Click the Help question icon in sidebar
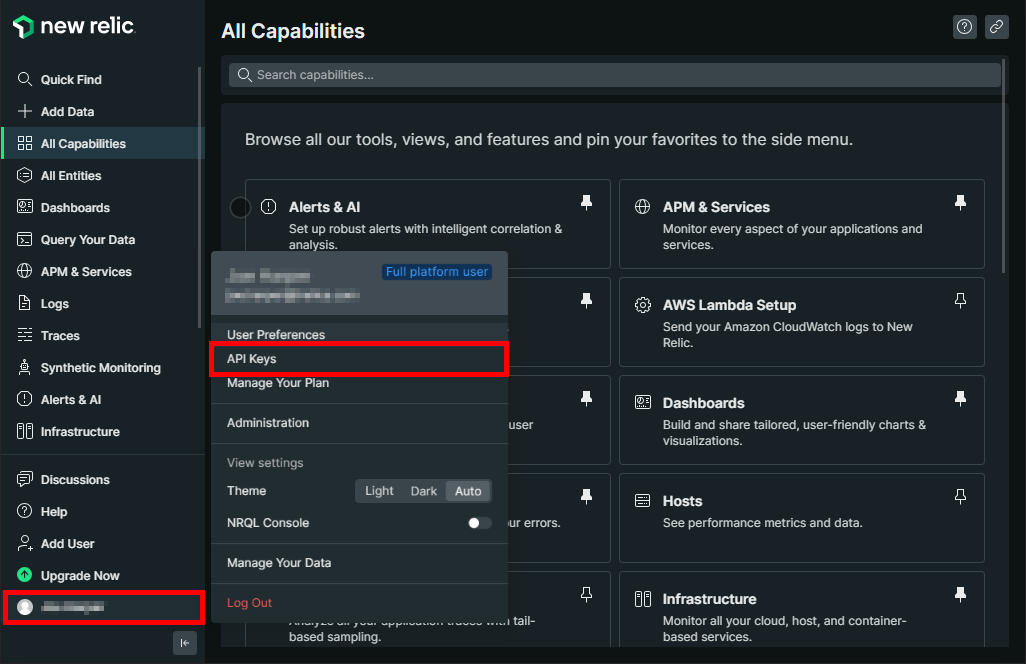This screenshot has width=1026, height=664. pos(25,511)
